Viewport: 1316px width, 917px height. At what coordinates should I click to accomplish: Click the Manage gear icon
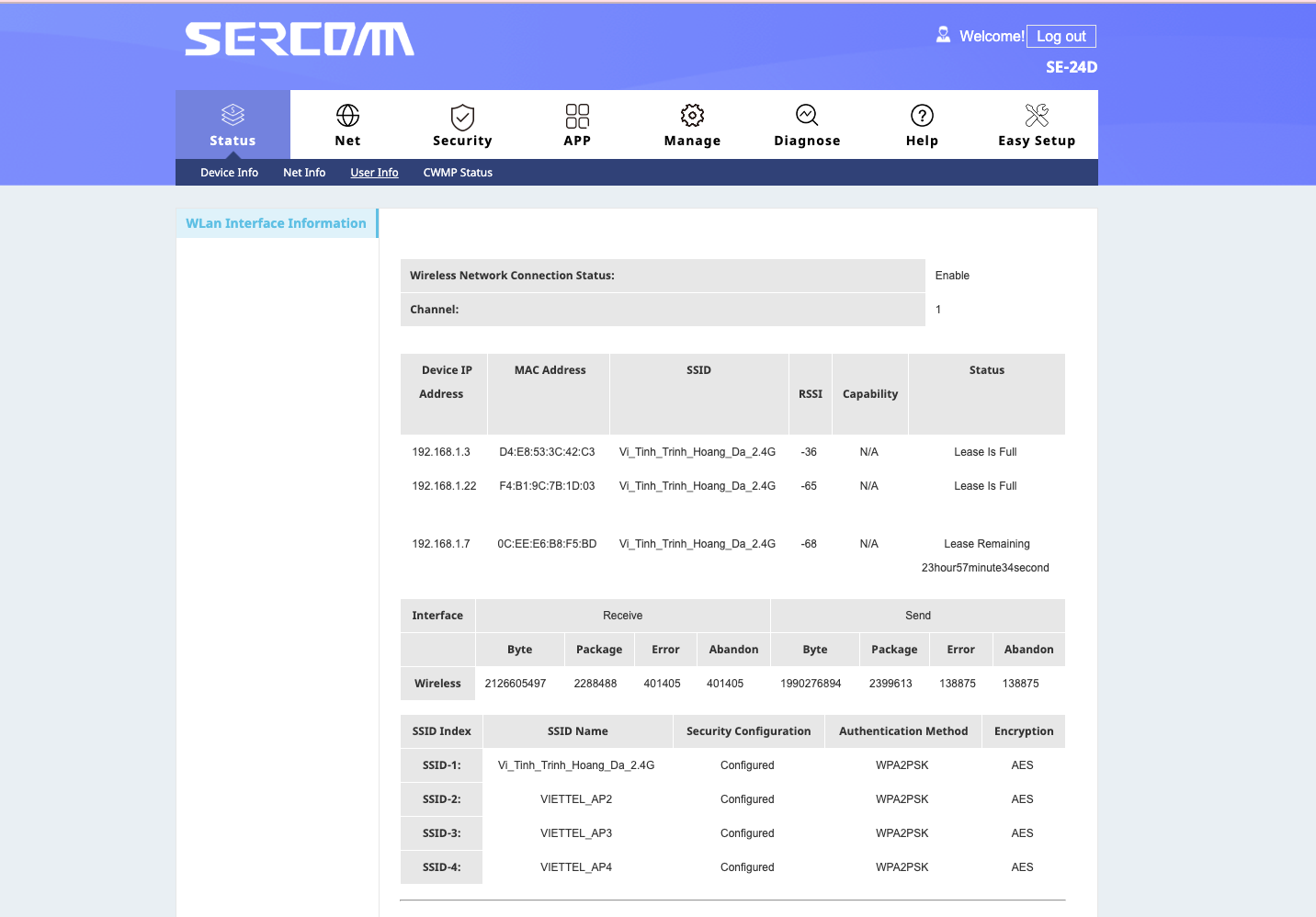[692, 115]
